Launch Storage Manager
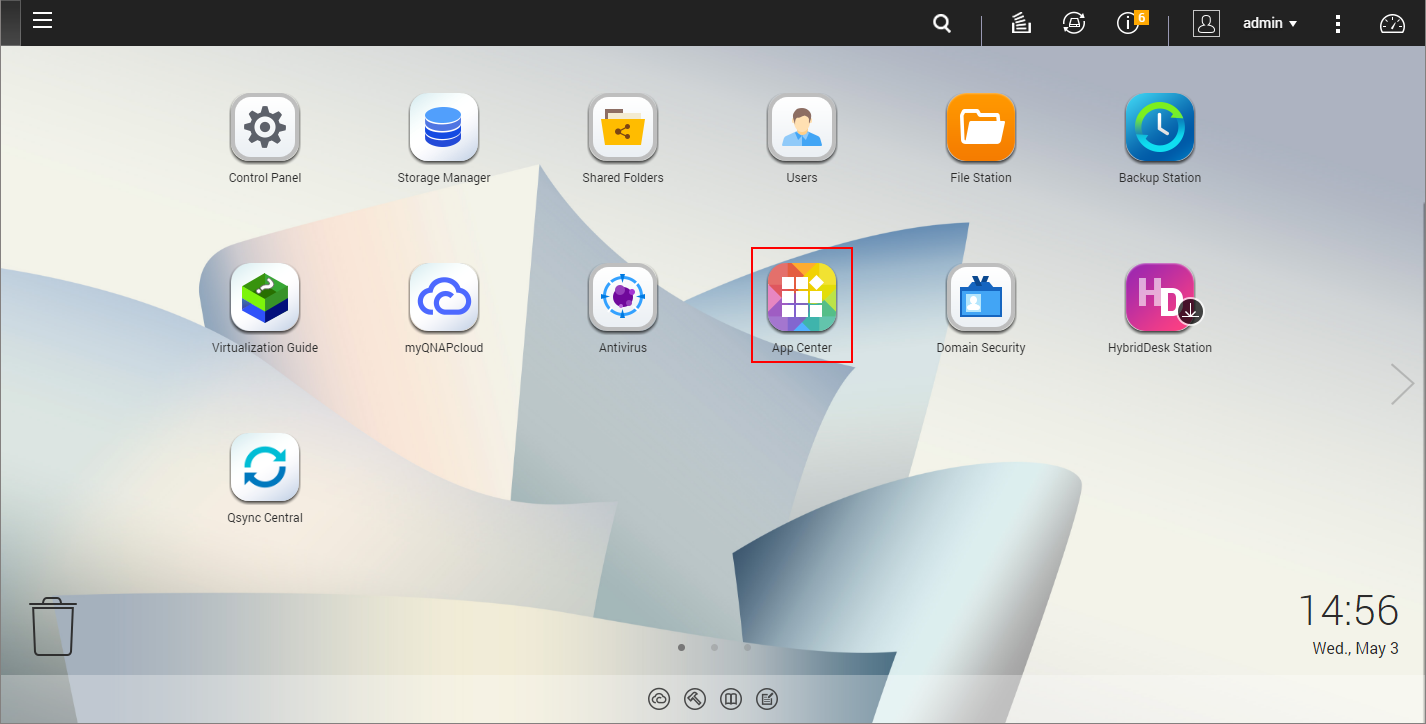 point(444,125)
